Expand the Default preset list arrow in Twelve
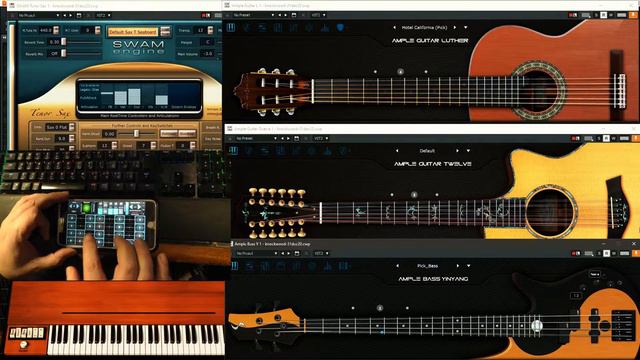This screenshot has height=360, width=640. 468,151
